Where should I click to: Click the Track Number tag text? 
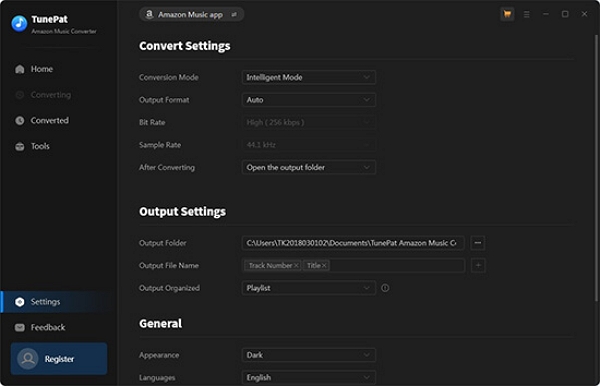point(271,265)
